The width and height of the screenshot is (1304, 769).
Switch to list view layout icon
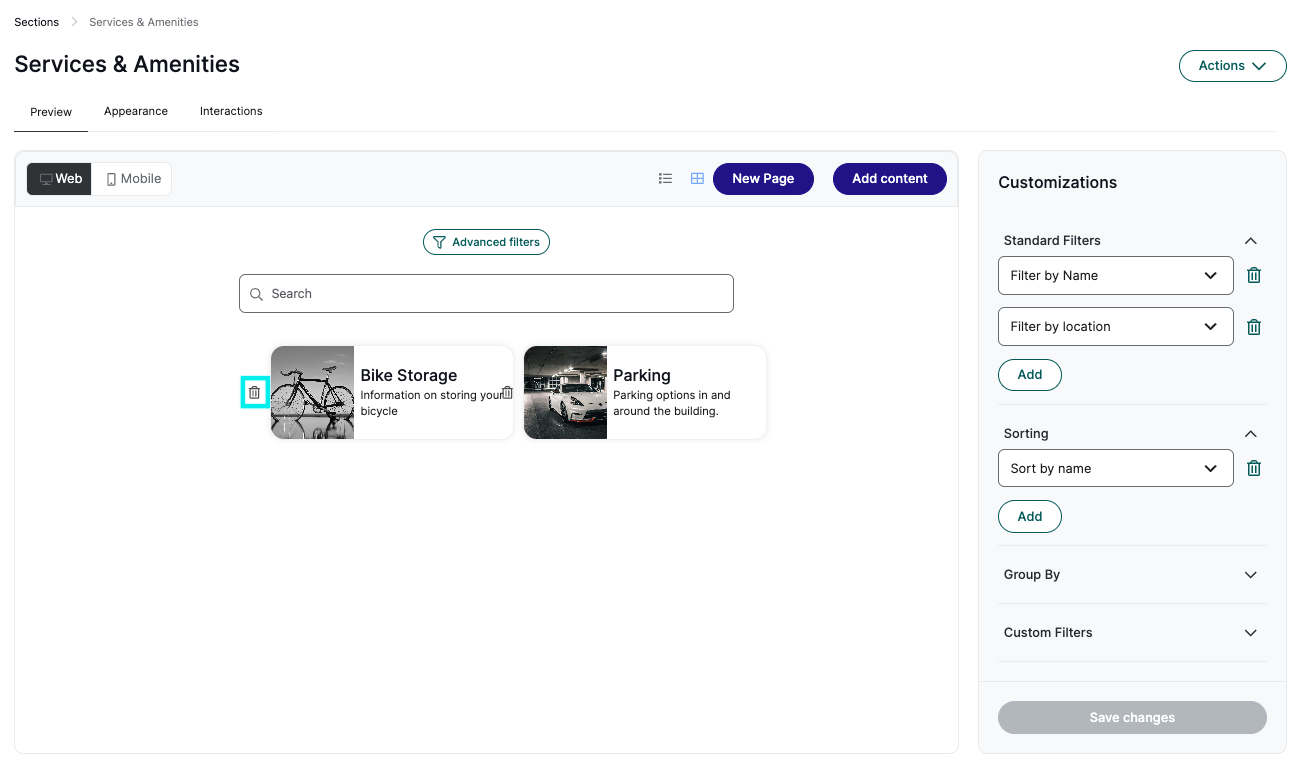coord(665,179)
